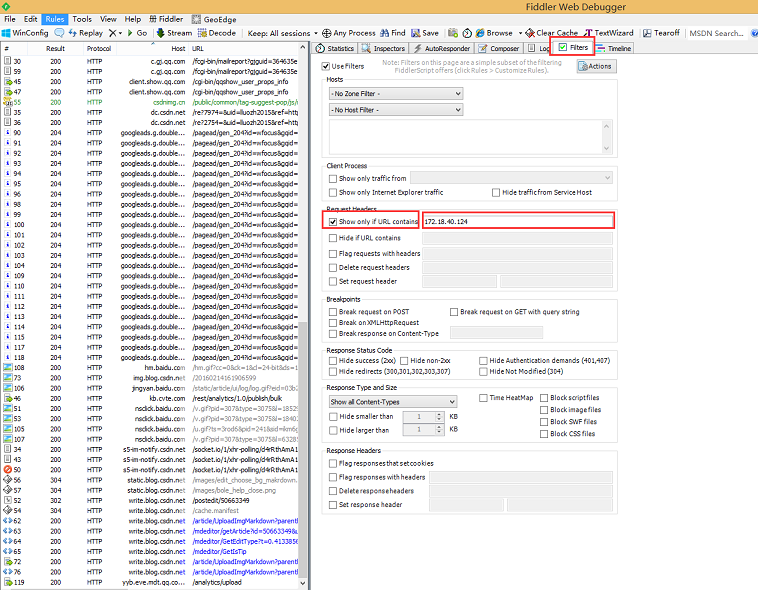Click the camera screenshot toolbar icon

(453, 33)
